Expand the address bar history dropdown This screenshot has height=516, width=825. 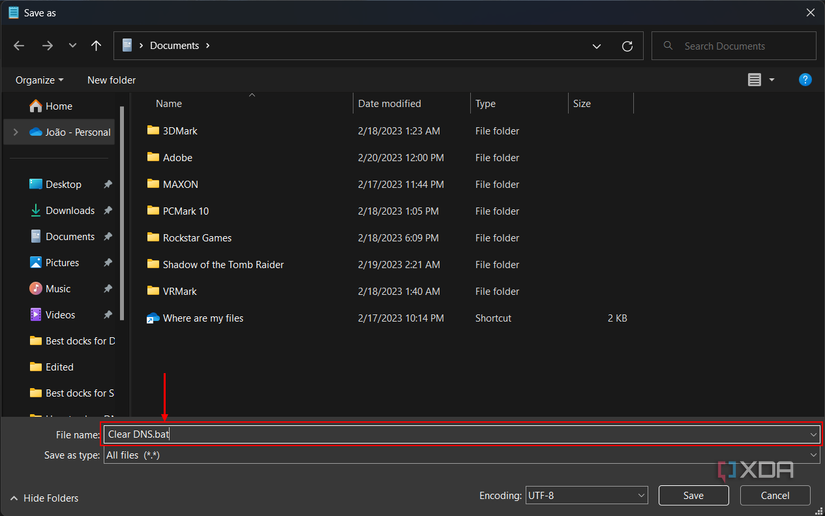(596, 46)
